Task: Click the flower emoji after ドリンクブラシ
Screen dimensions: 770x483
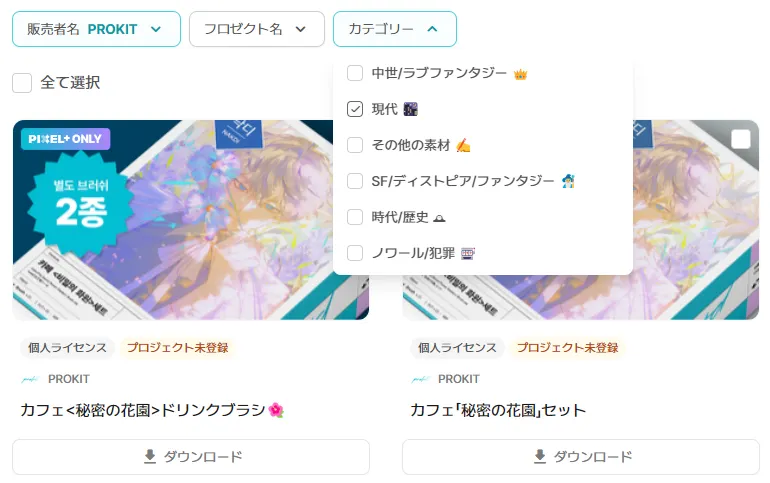Action: [x=276, y=410]
